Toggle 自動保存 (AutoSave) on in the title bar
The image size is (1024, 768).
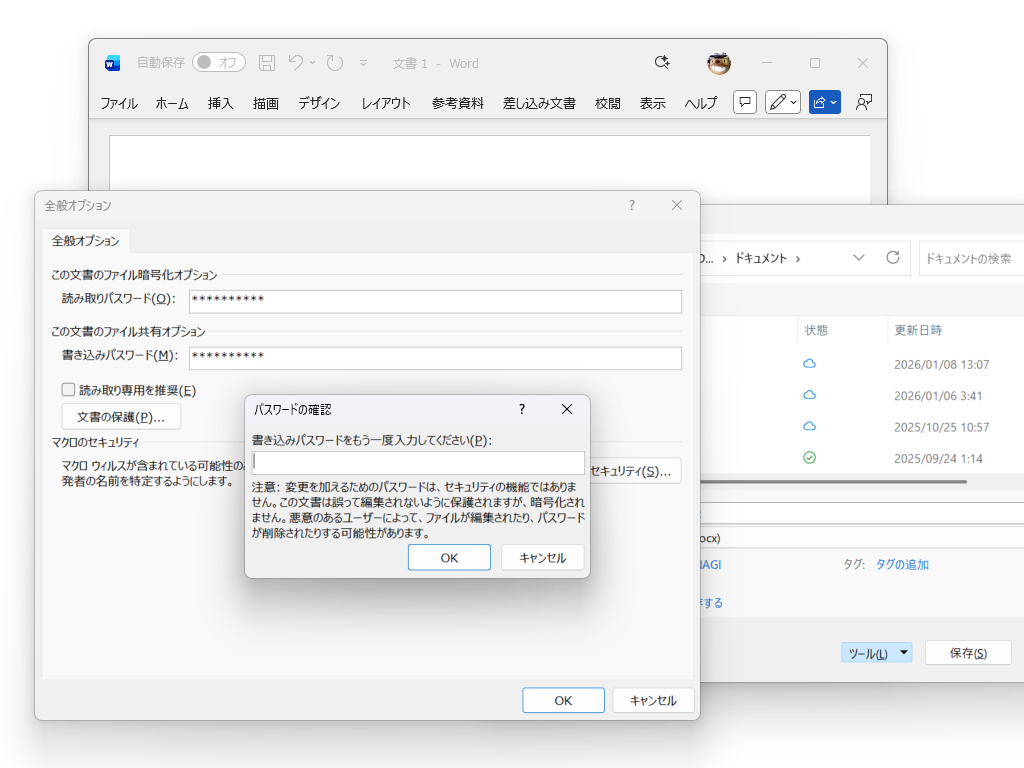pos(218,62)
